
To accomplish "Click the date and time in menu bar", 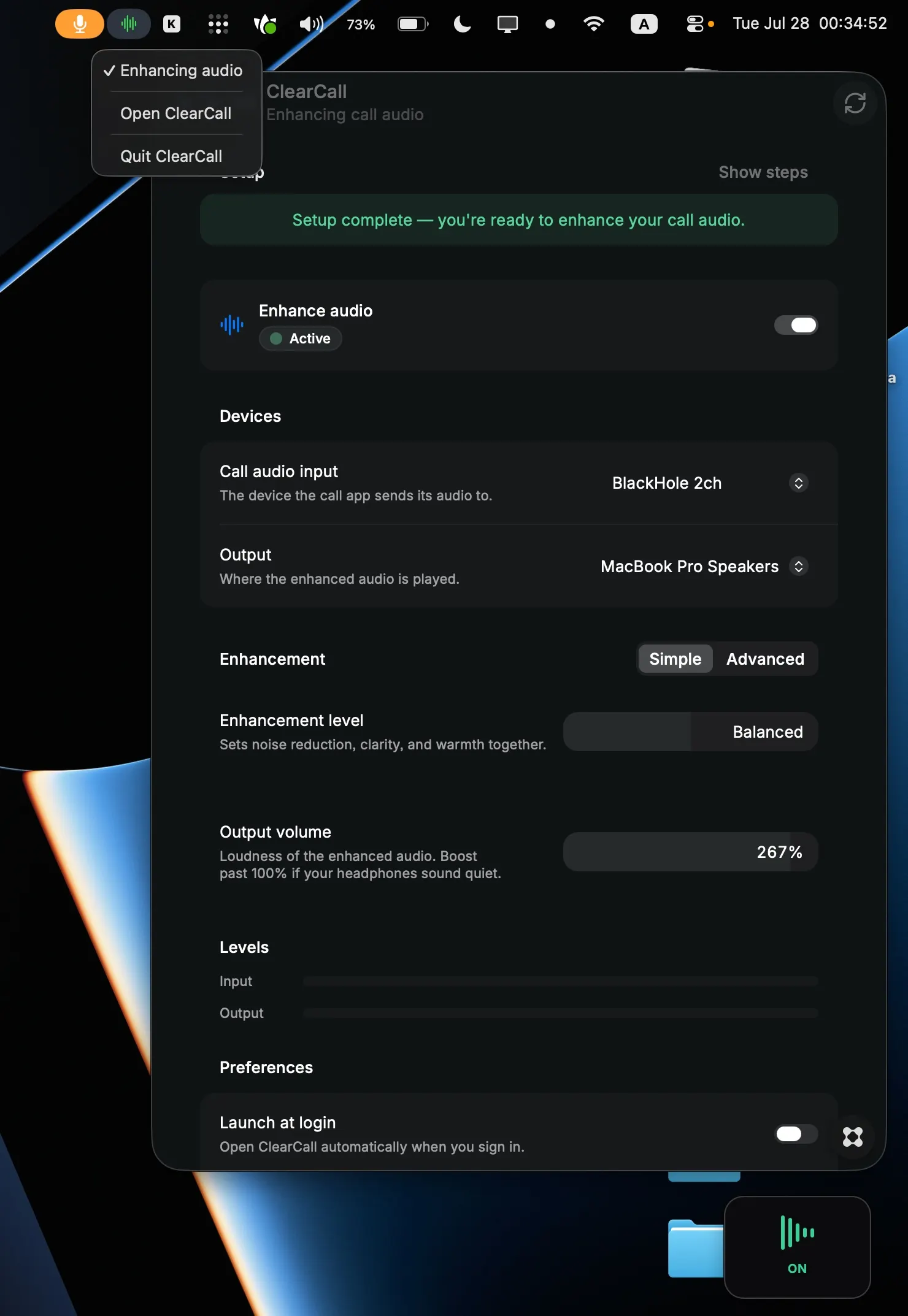I will coord(810,24).
